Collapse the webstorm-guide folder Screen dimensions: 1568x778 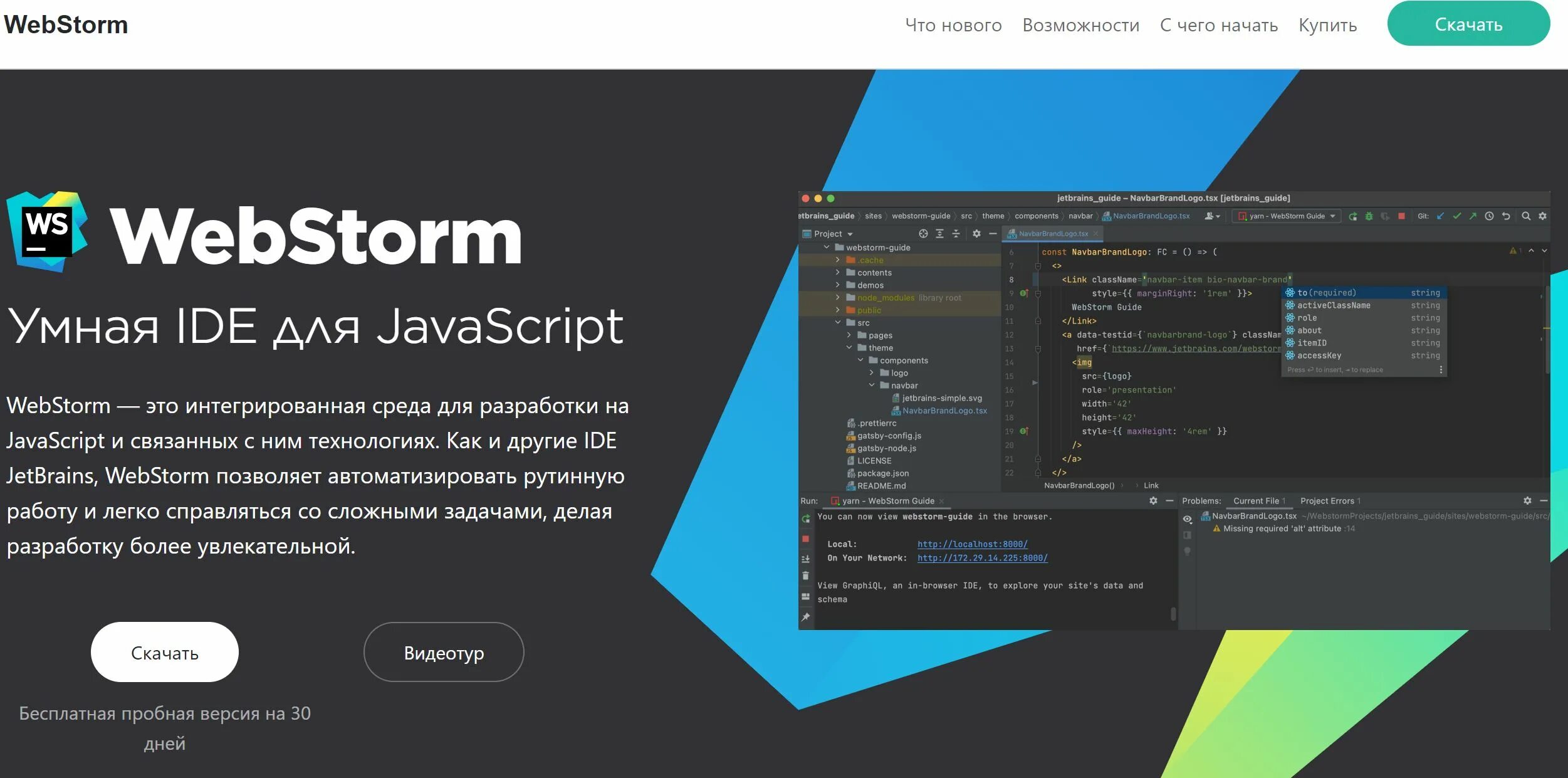tap(827, 248)
